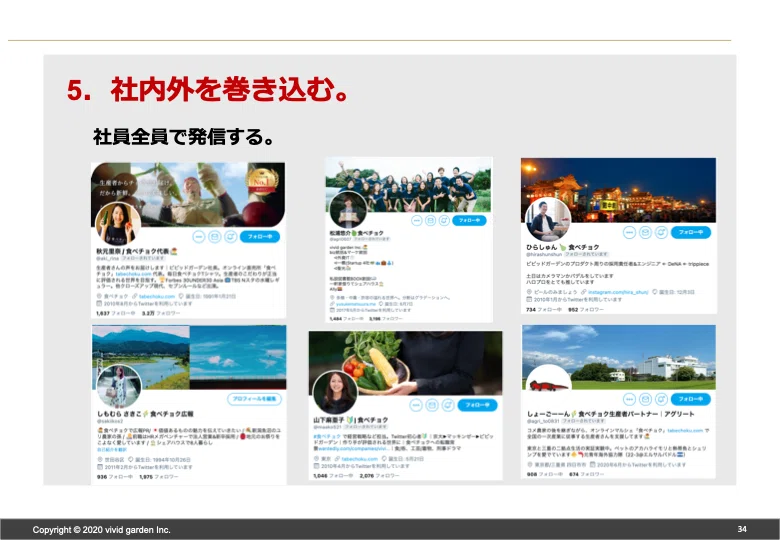Message しょーごーーん with the envelope icon
Screen dimensions: 780x540
[645, 399]
